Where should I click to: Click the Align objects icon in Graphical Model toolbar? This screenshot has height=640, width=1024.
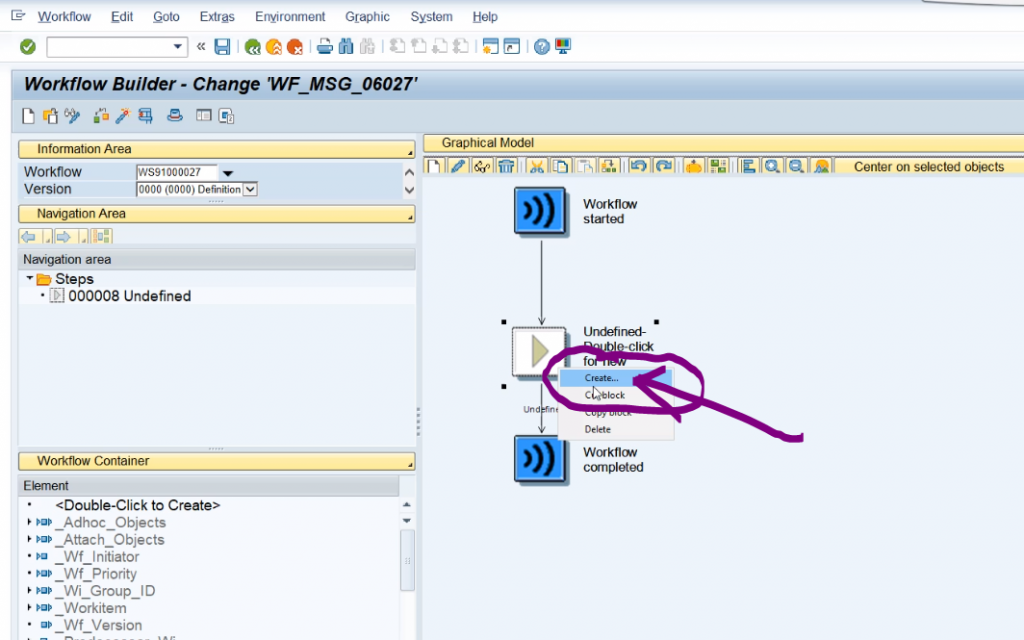tap(748, 167)
